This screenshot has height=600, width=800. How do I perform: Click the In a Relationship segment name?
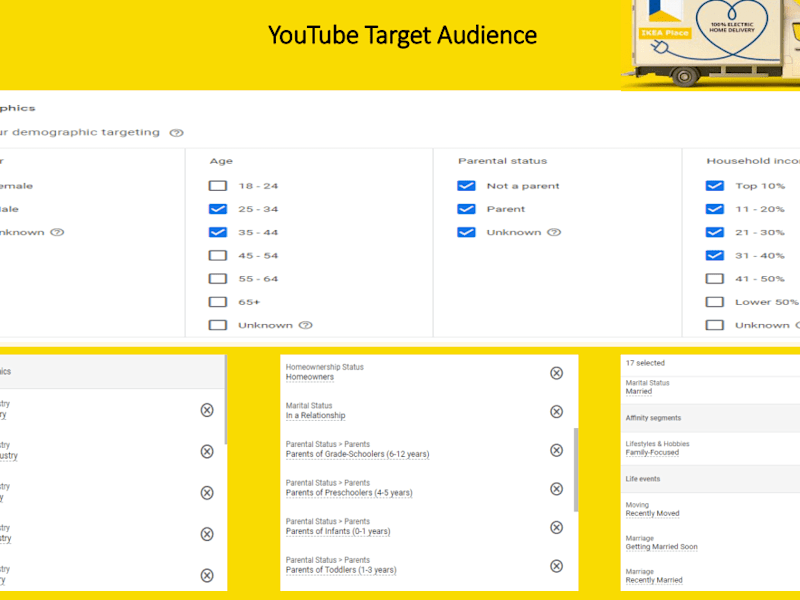click(x=315, y=415)
